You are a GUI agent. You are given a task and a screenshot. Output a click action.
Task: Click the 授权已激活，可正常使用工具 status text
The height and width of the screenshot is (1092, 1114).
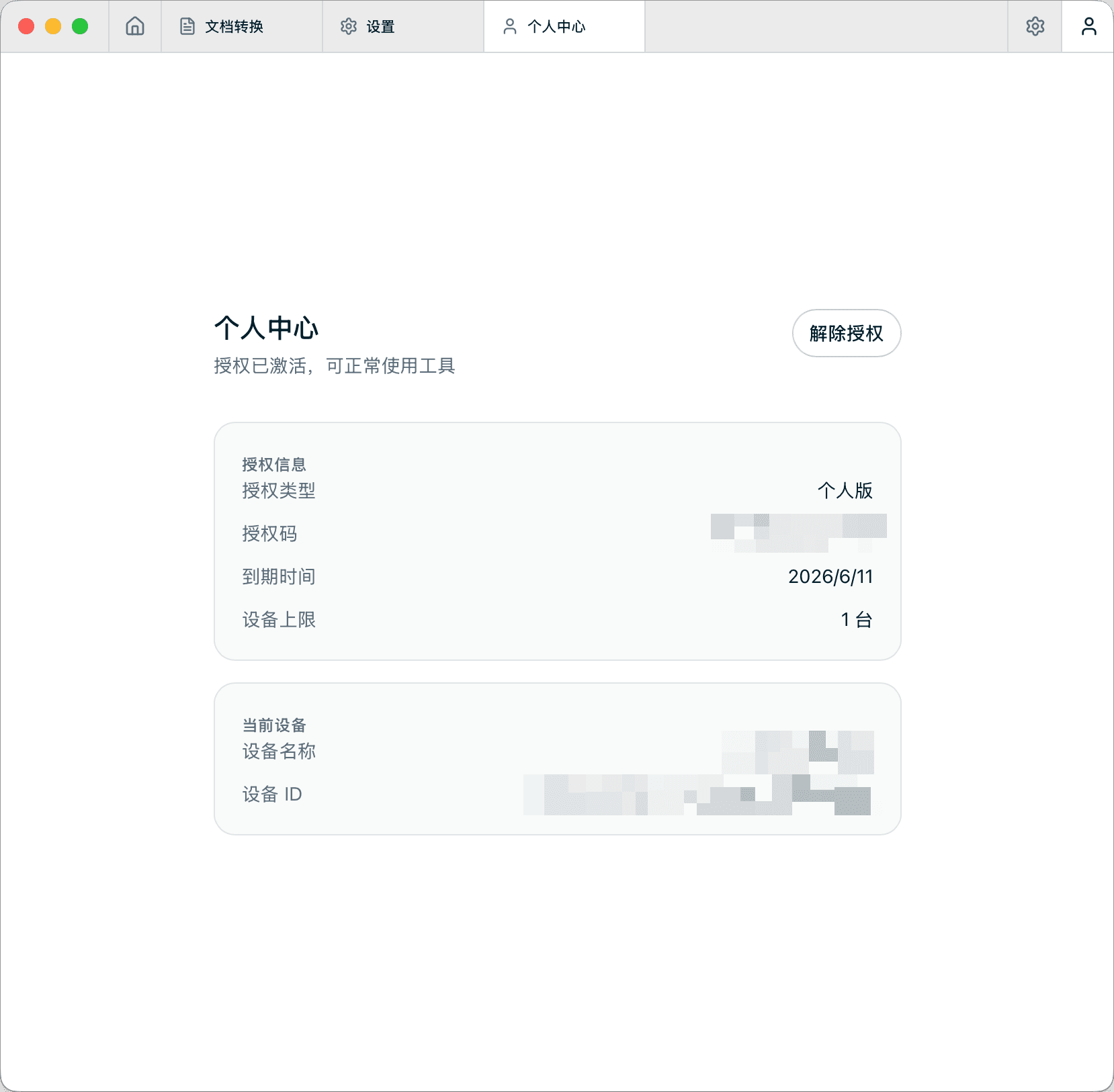click(335, 366)
